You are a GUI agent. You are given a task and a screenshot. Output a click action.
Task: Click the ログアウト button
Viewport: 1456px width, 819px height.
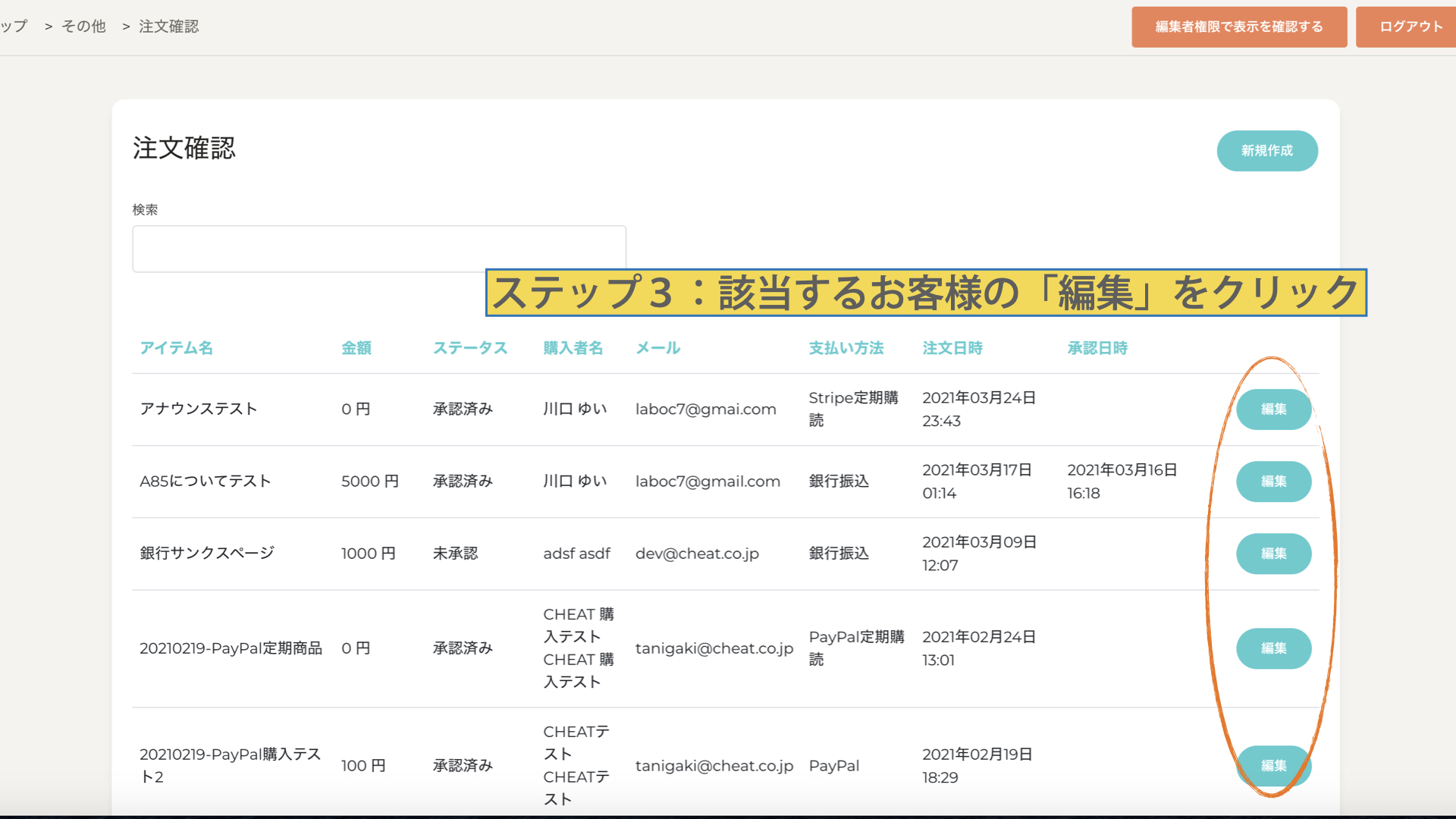(1409, 27)
